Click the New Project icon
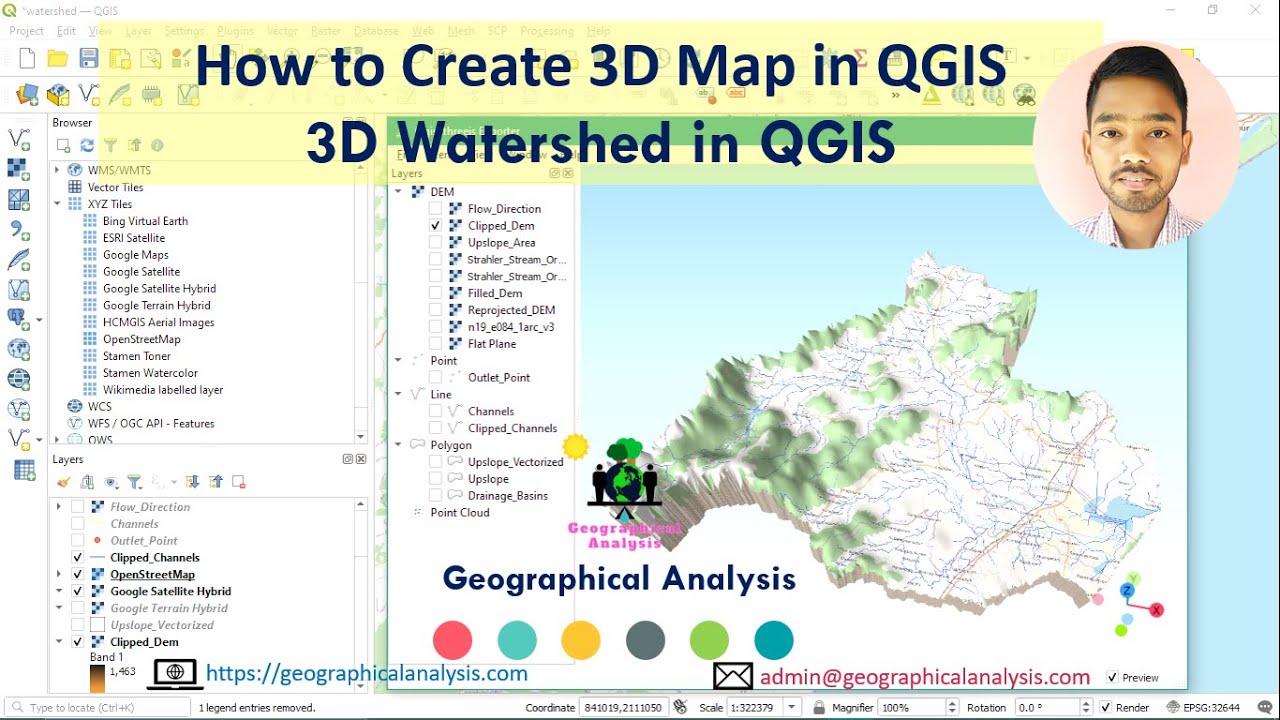The image size is (1280, 720). (27, 59)
